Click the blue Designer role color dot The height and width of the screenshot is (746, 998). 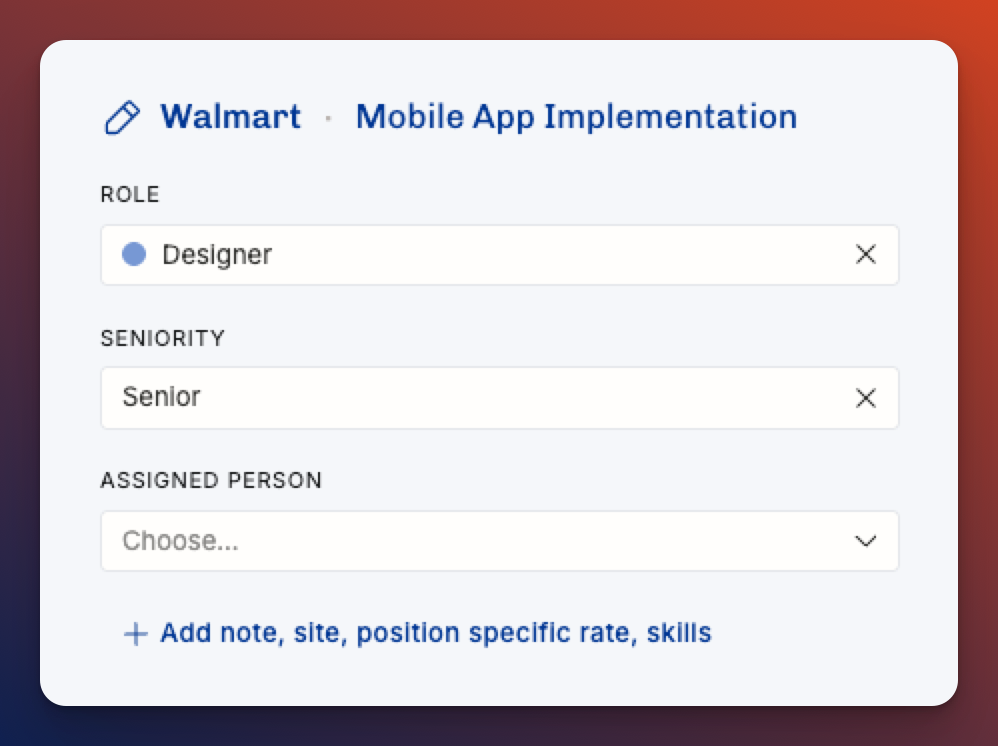pos(134,255)
